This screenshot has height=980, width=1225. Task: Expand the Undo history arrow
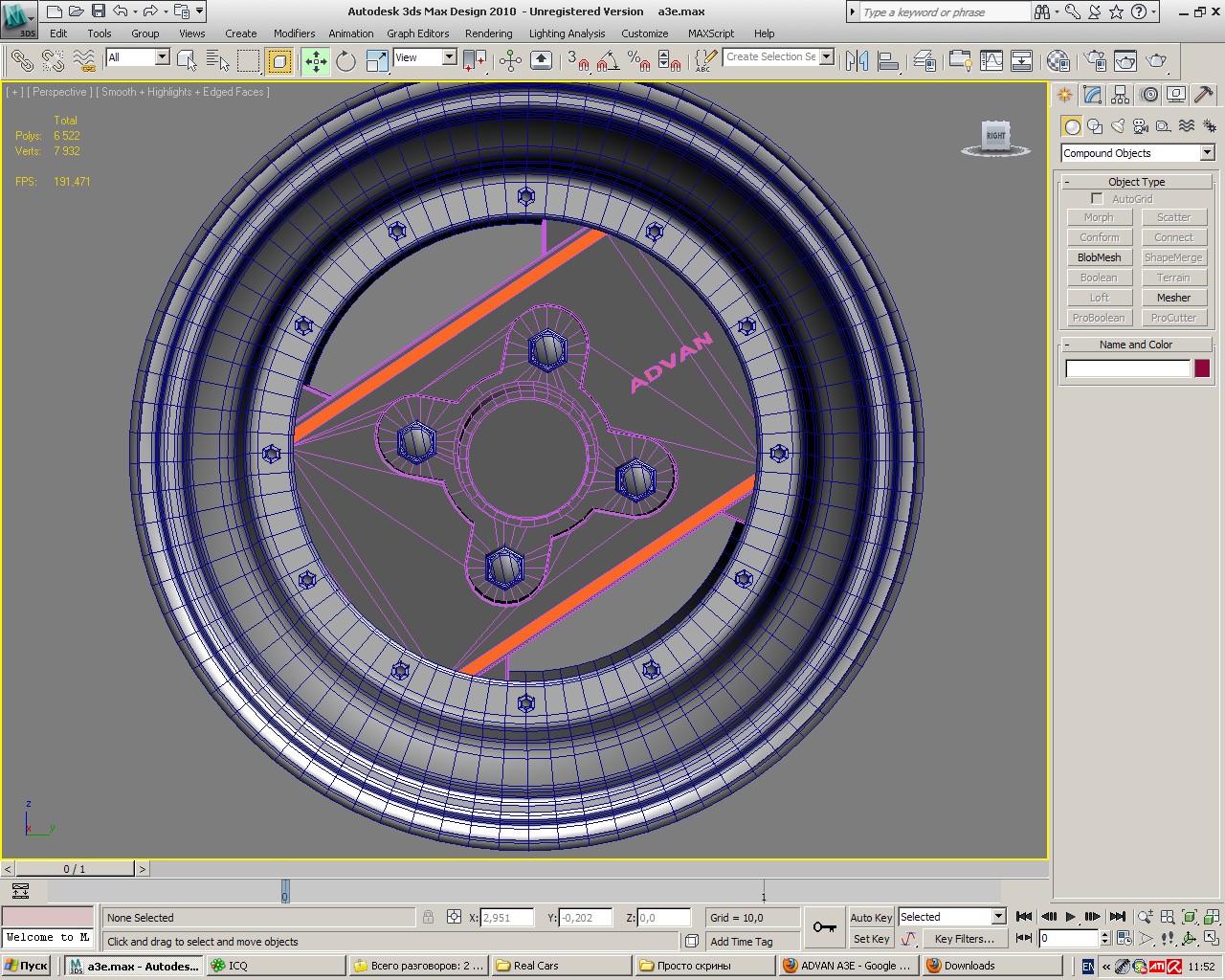pyautogui.click(x=135, y=11)
